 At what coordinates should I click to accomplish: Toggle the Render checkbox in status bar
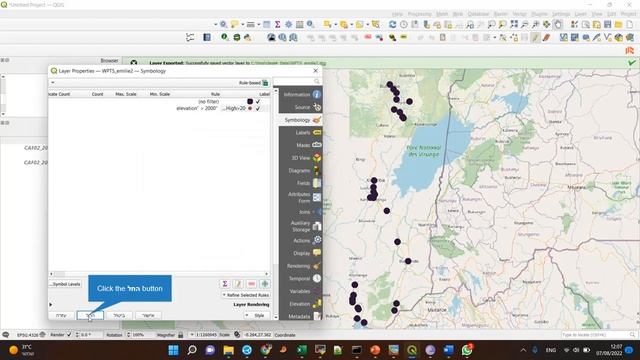click(x=69, y=335)
